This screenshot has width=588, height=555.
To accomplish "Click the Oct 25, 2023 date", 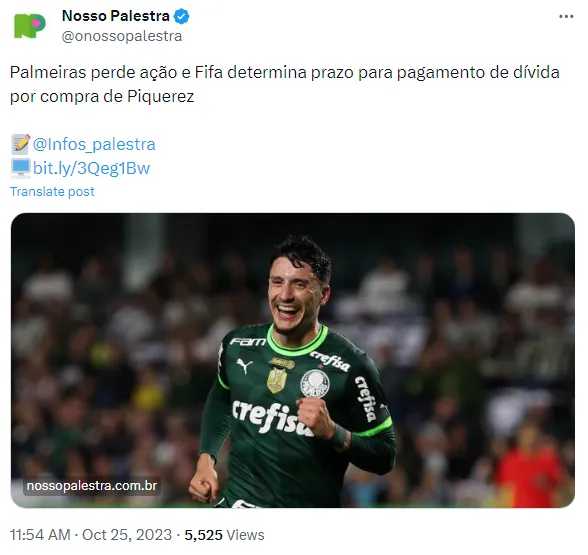I will (x=127, y=535).
